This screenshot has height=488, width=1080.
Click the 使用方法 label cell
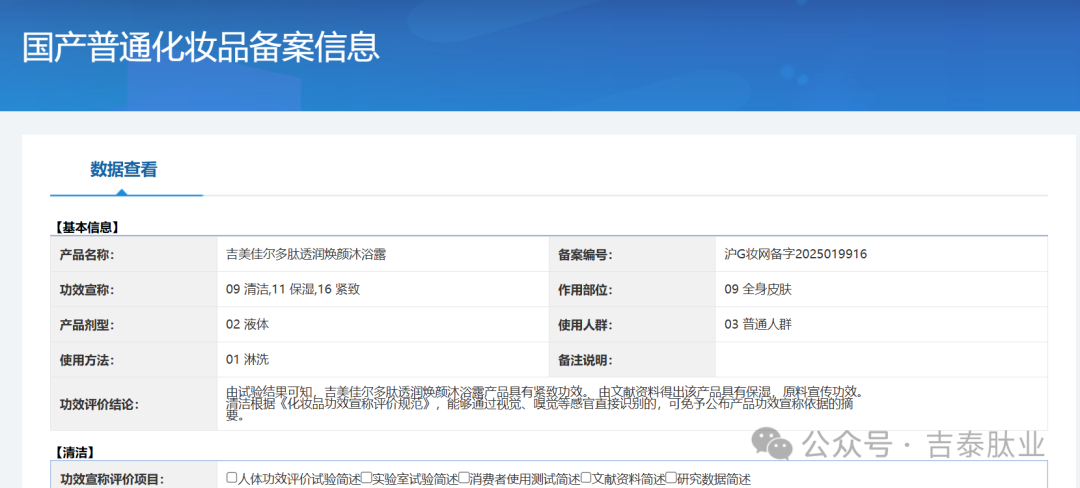(134, 360)
